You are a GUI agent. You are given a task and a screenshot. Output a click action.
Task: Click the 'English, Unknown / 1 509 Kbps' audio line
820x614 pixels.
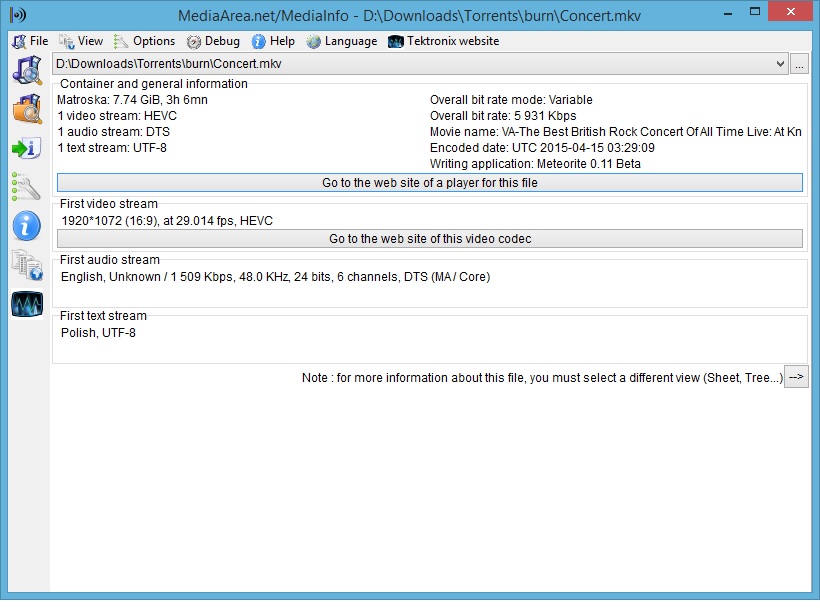point(276,277)
